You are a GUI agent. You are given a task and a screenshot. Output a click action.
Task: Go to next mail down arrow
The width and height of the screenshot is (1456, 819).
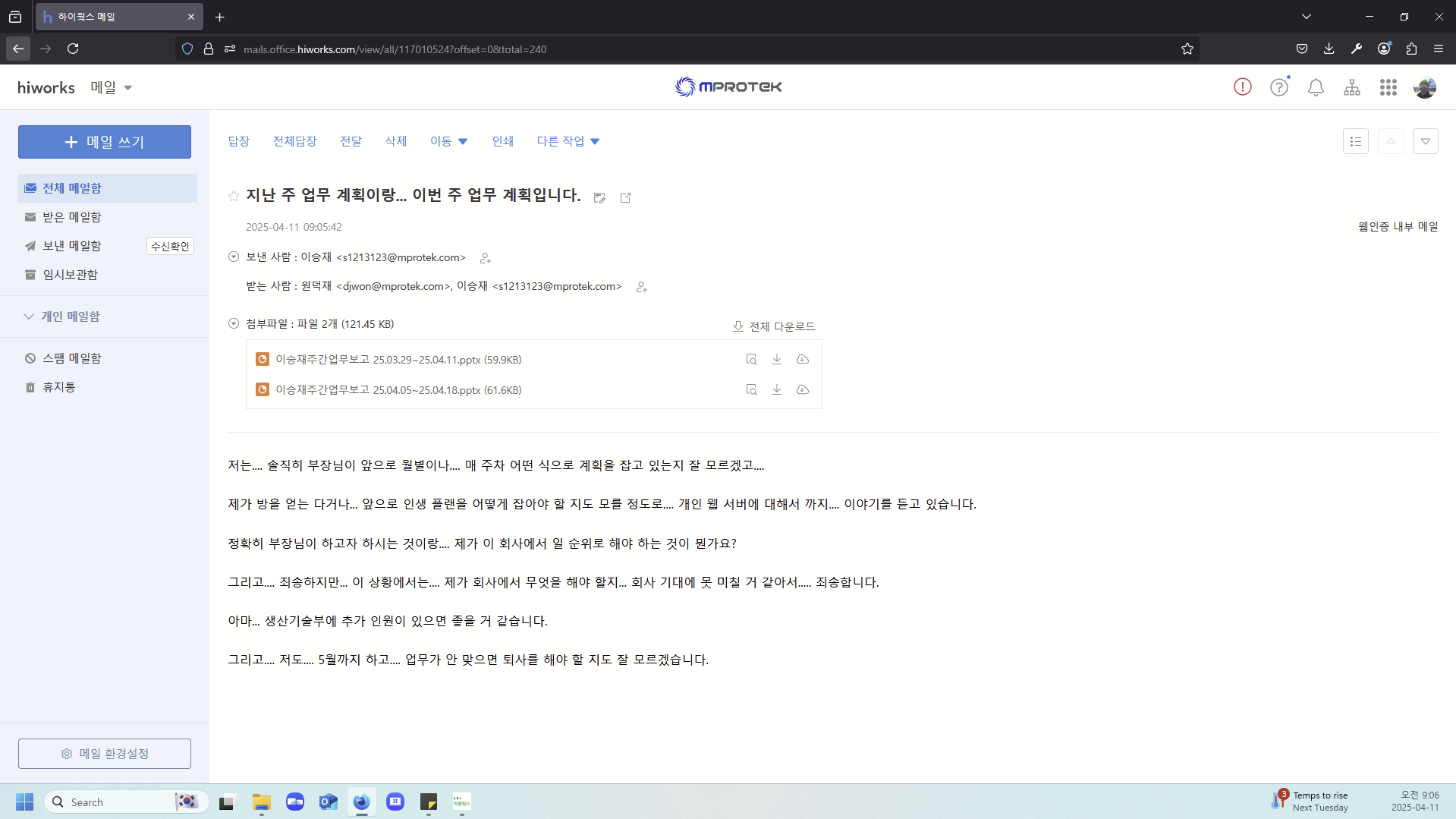[1426, 141]
